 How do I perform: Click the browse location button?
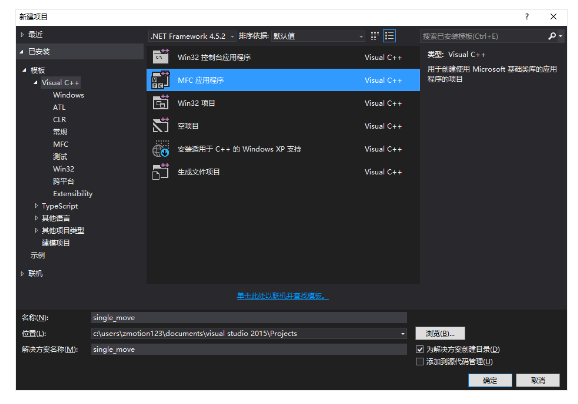[x=440, y=334]
